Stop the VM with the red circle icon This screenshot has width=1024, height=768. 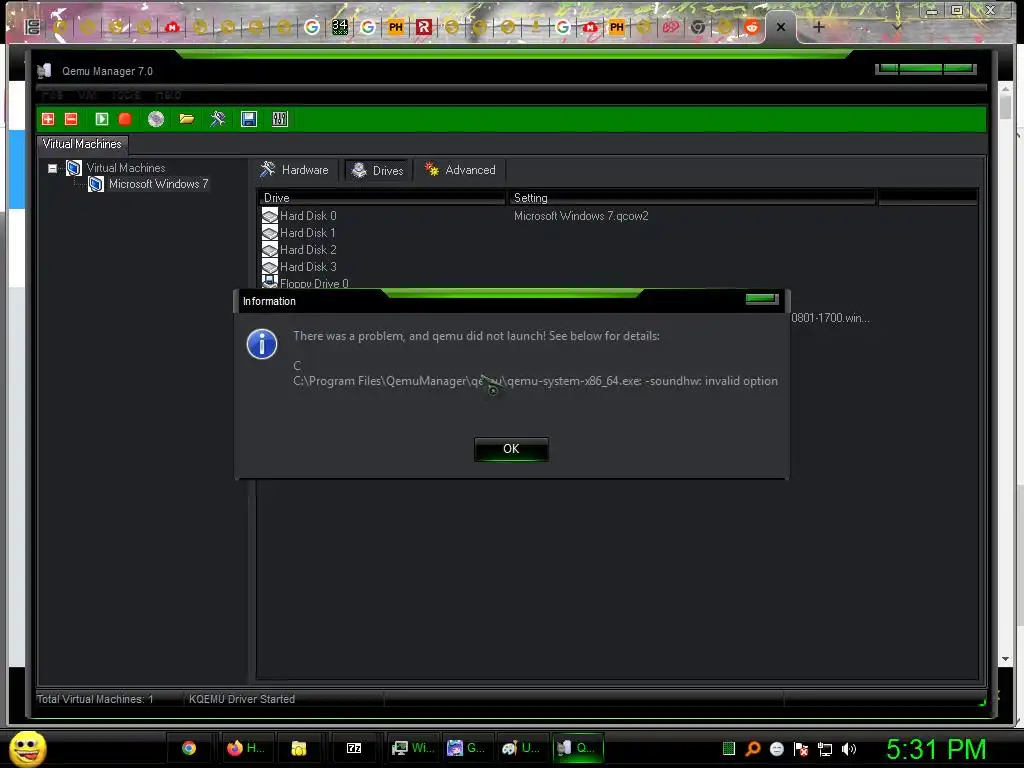(125, 119)
